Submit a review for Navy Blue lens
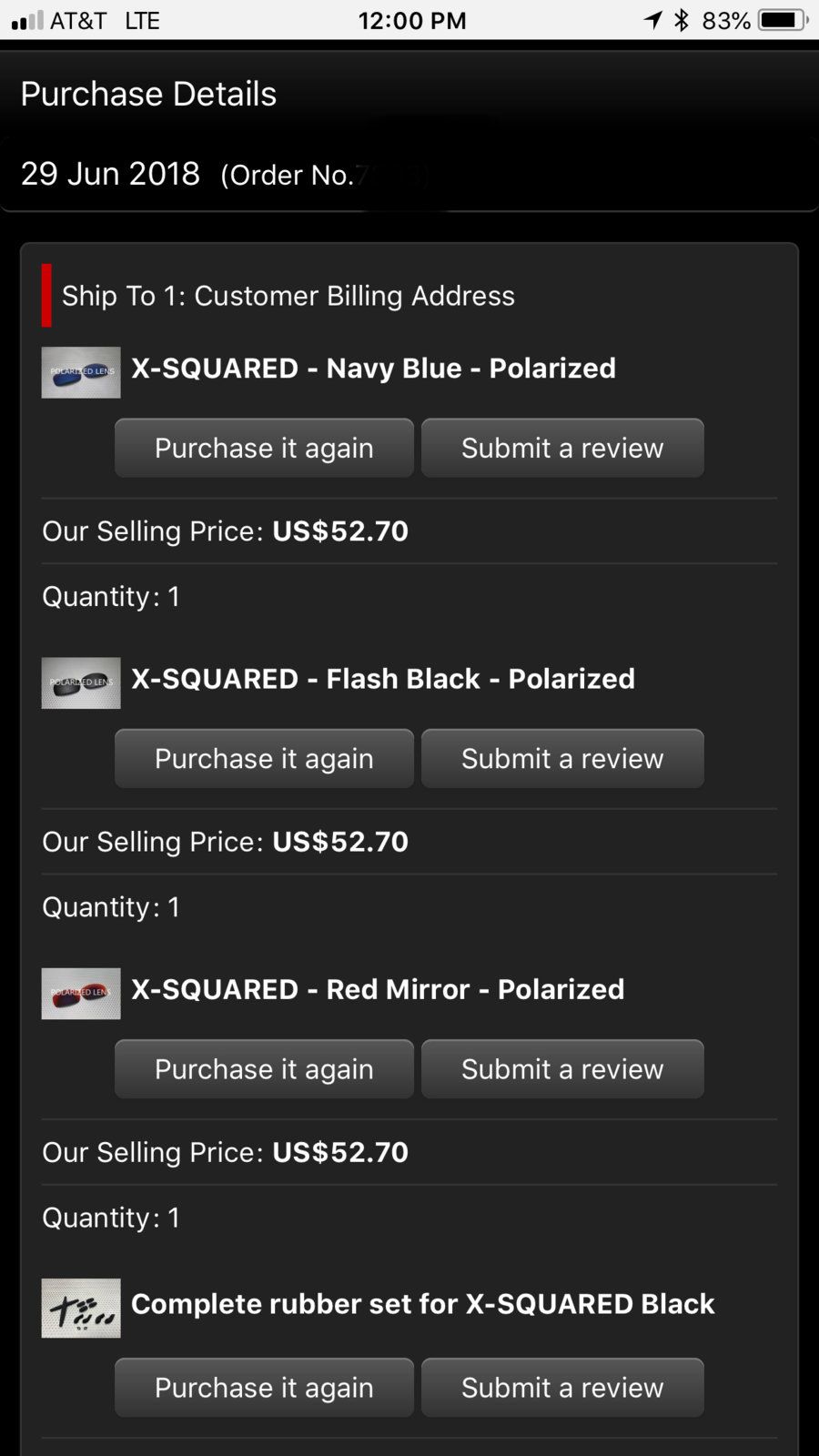 click(562, 448)
